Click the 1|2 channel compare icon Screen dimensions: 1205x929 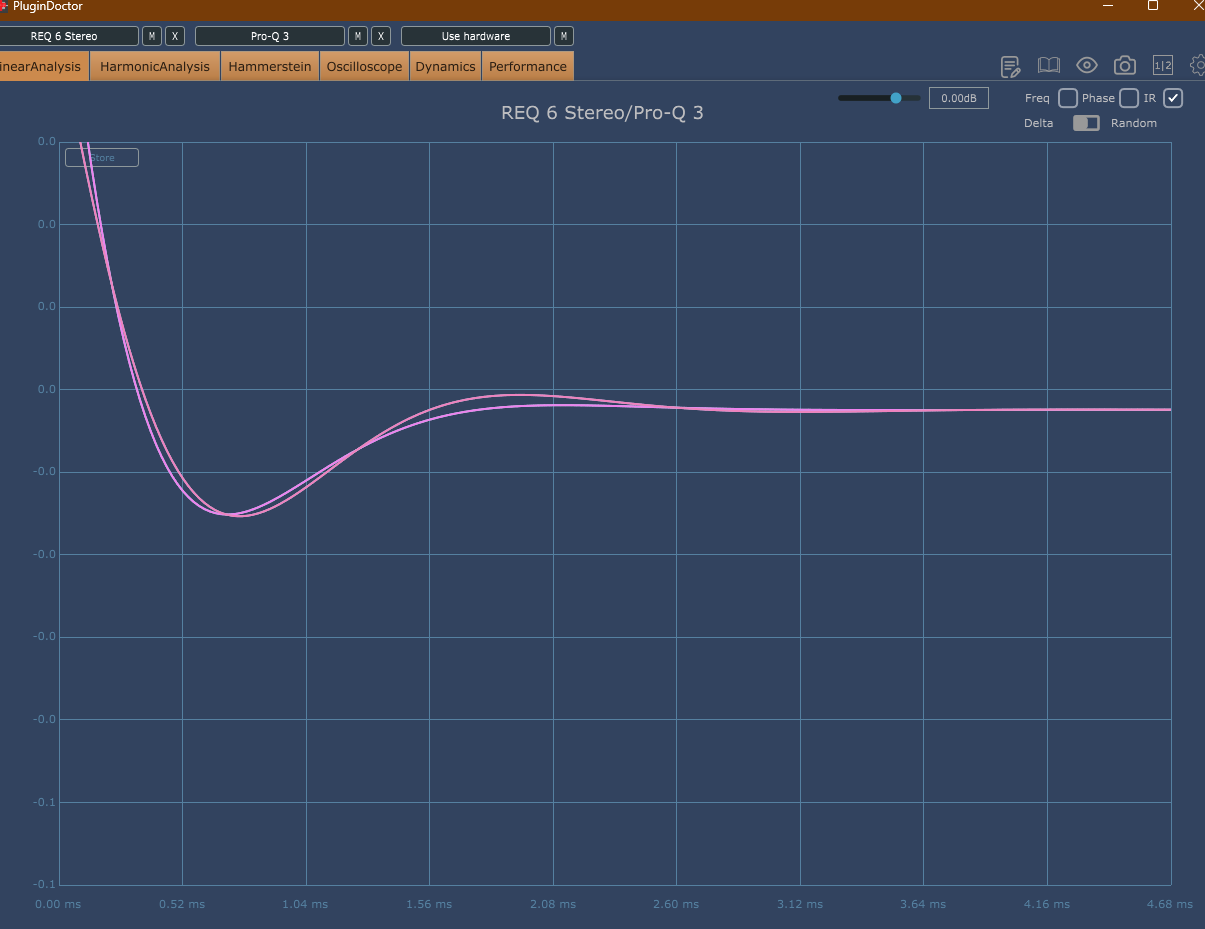point(1163,66)
